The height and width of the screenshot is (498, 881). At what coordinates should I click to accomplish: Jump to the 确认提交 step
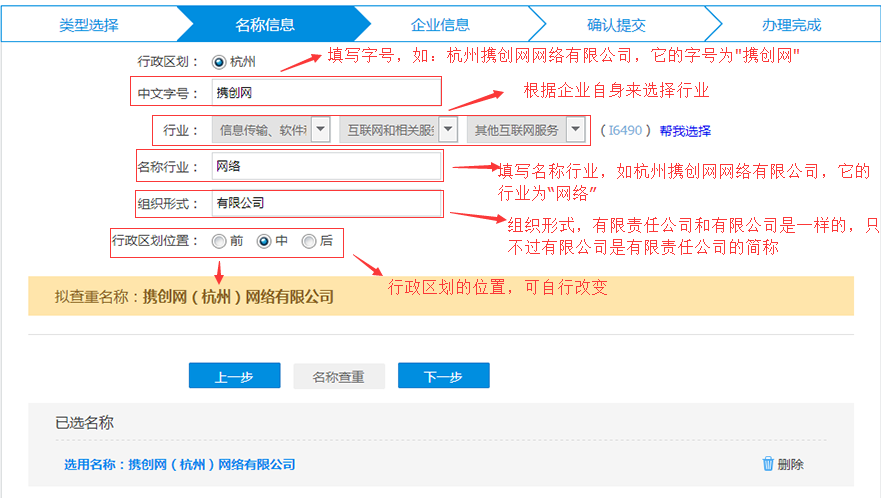(x=616, y=24)
